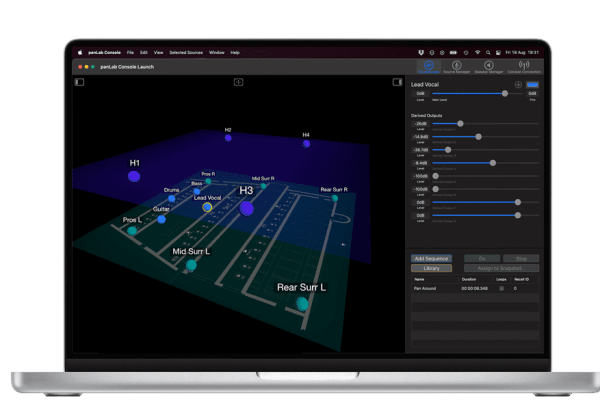Click the Go button

tap(482, 258)
